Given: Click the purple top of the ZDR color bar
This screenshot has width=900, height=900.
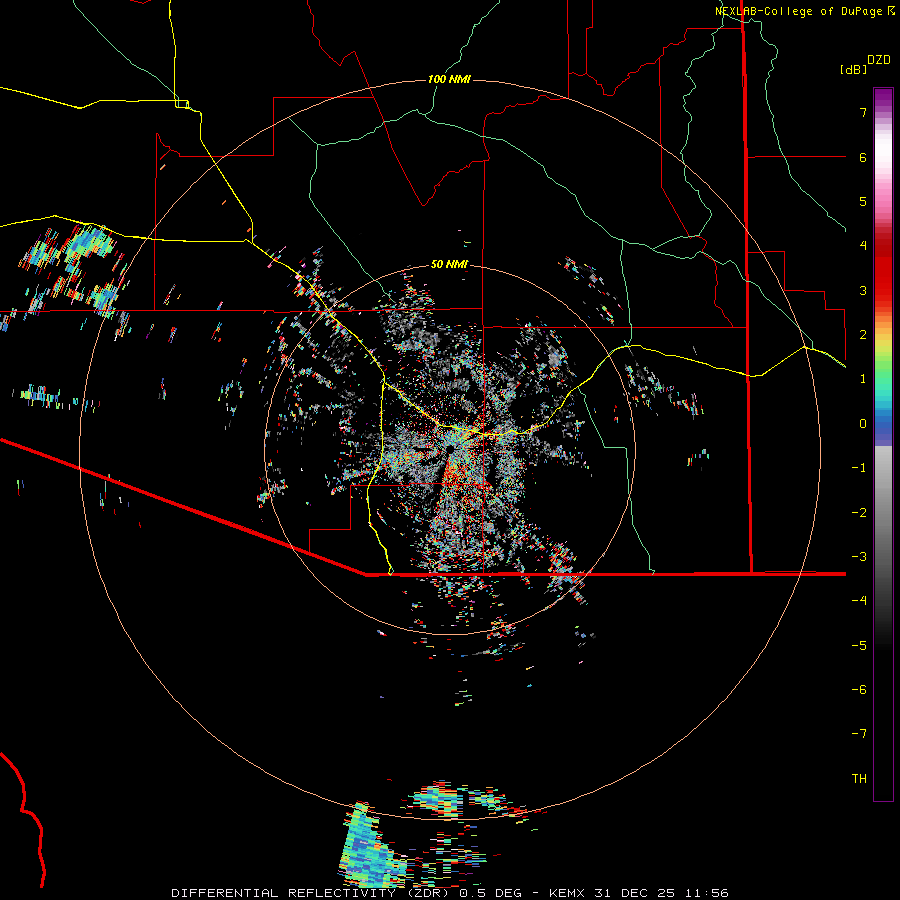Looking at the screenshot, I should point(883,98).
